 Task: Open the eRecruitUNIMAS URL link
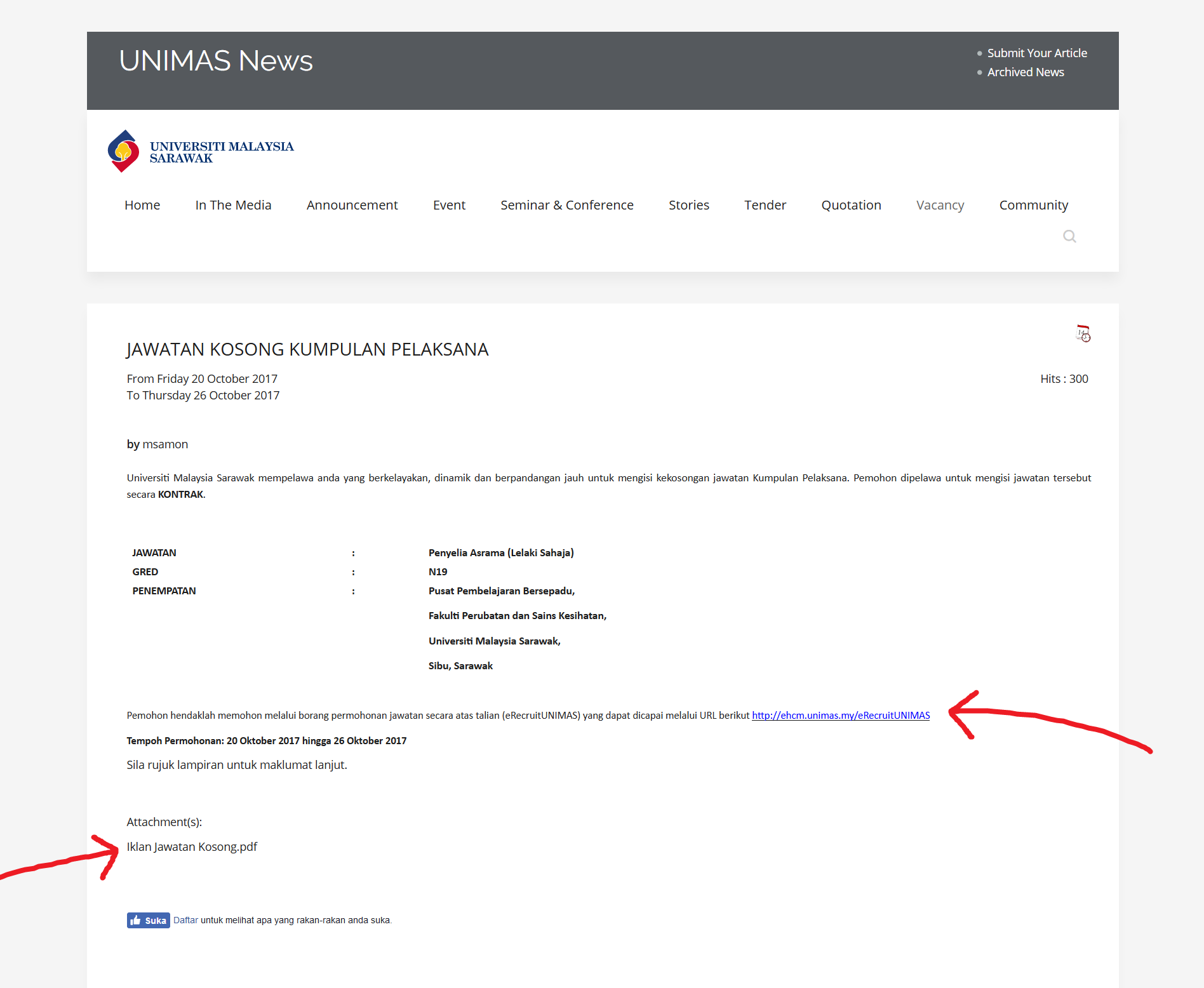coord(841,716)
